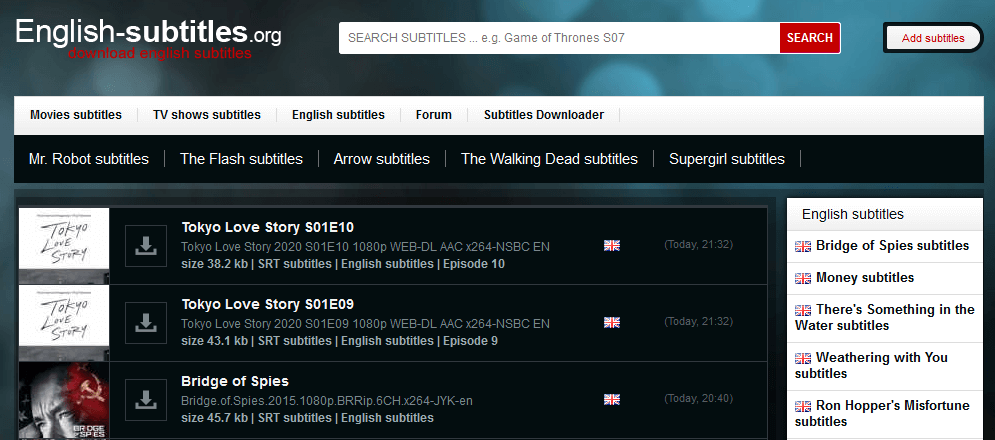The image size is (995, 440).
Task: Click download icon for Tokyo Love Story S01E09
Action: tap(146, 323)
